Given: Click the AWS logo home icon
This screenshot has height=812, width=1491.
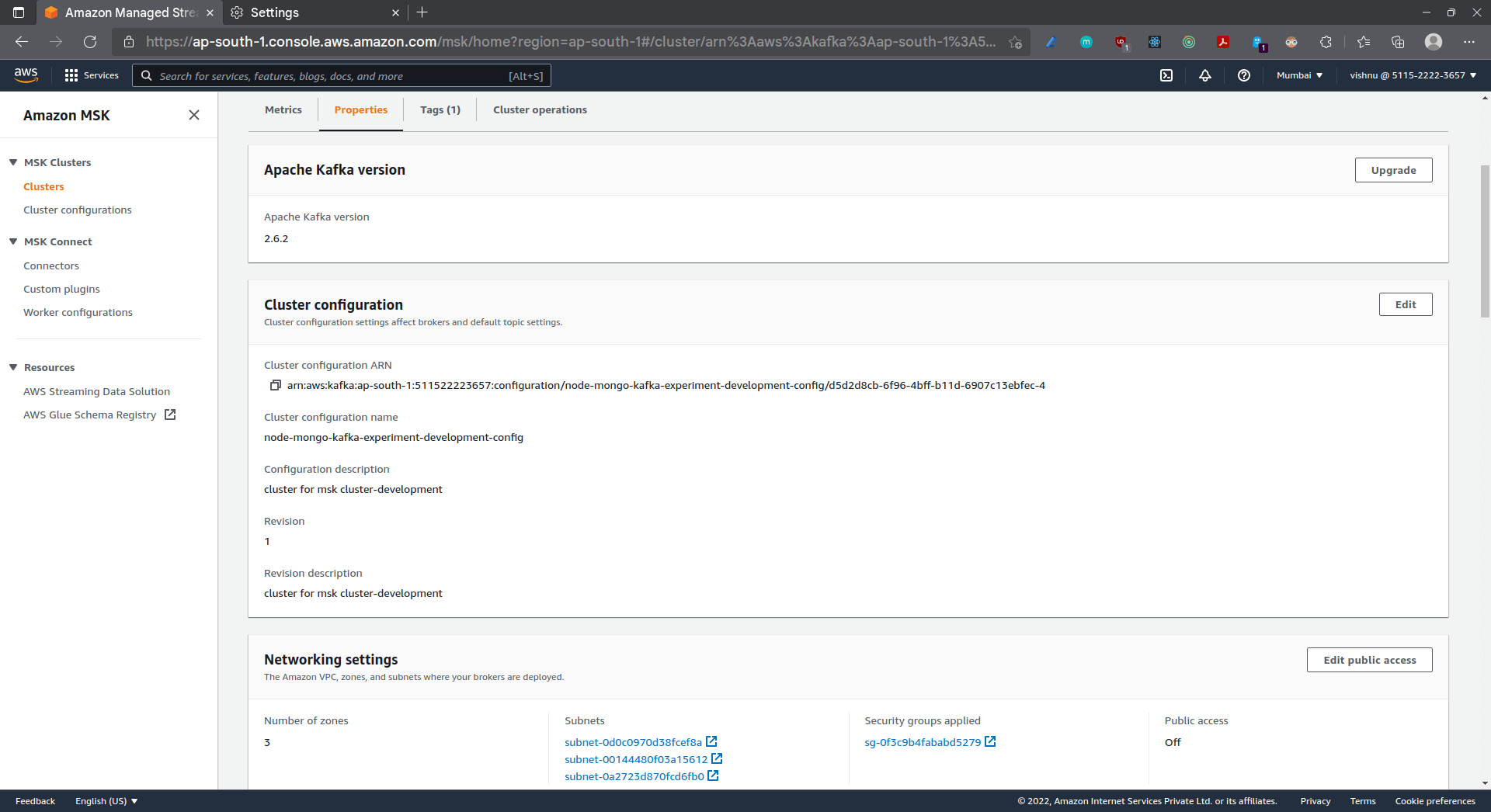Looking at the screenshot, I should (26, 75).
